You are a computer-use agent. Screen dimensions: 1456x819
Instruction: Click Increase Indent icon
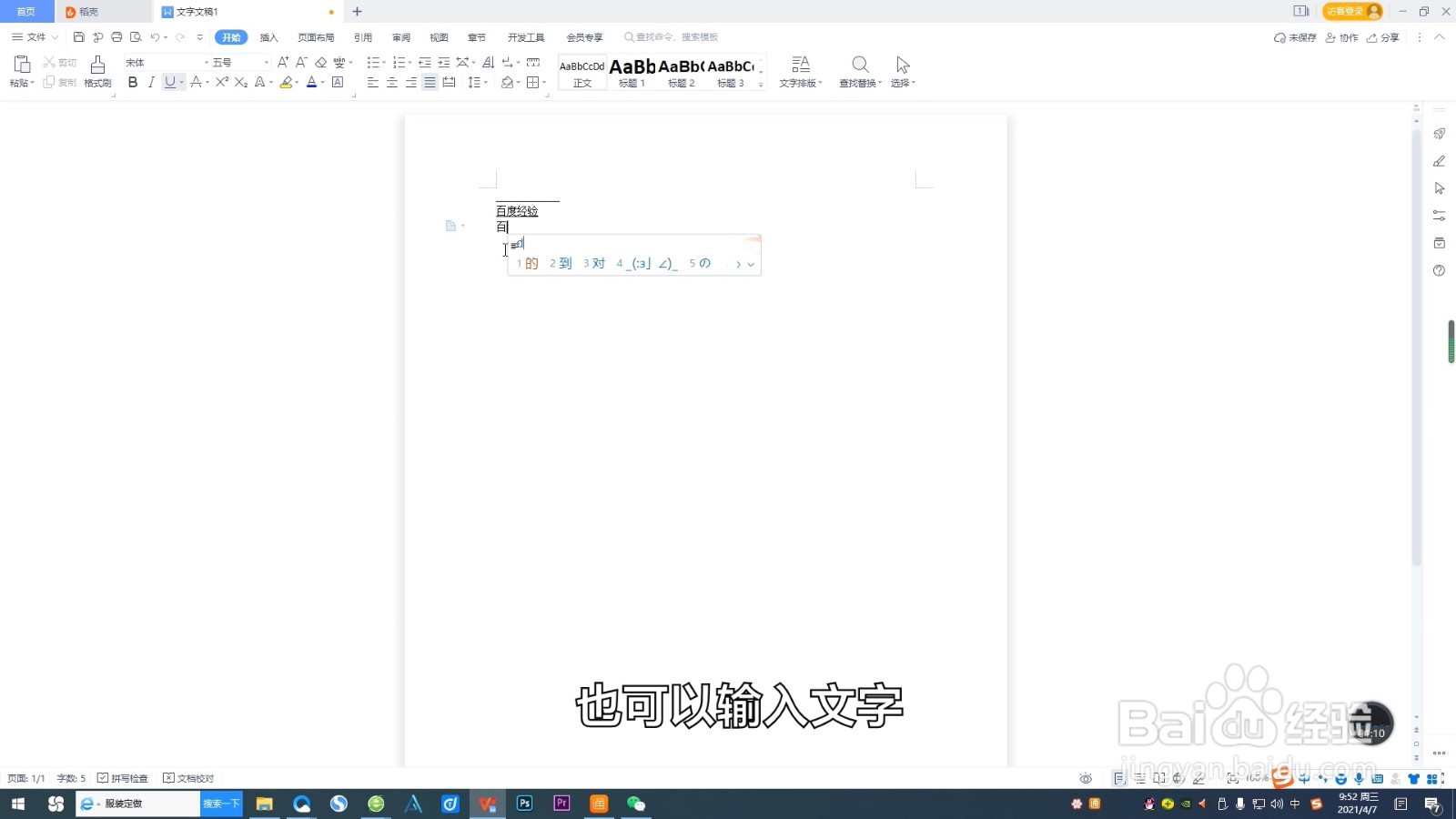pos(443,62)
